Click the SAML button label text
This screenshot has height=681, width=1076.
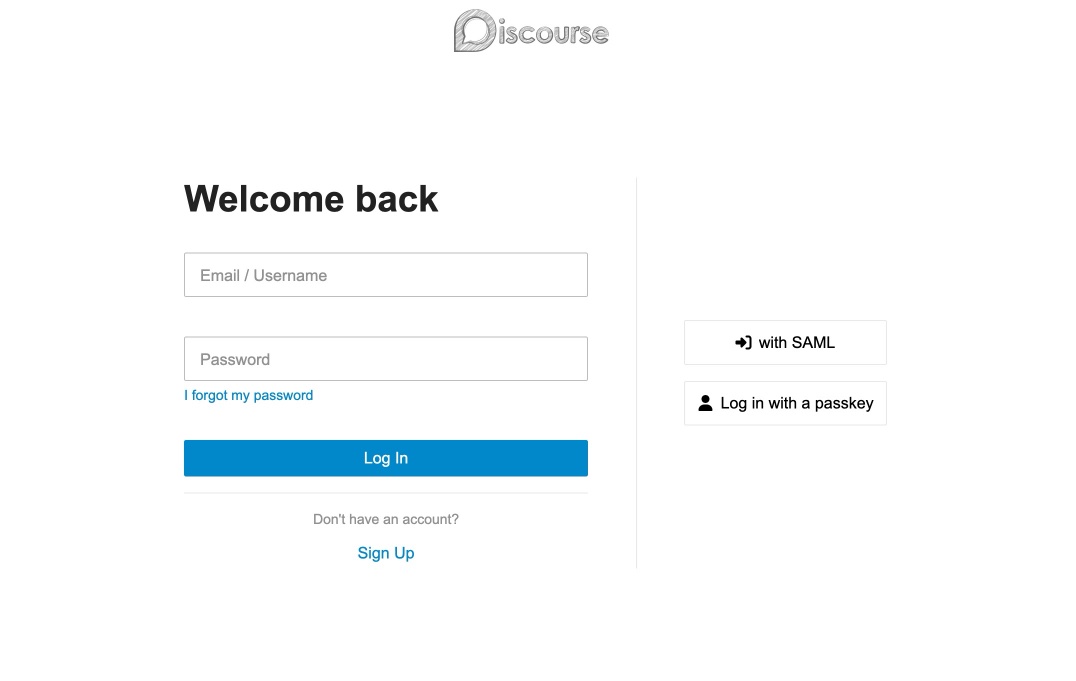coord(796,342)
